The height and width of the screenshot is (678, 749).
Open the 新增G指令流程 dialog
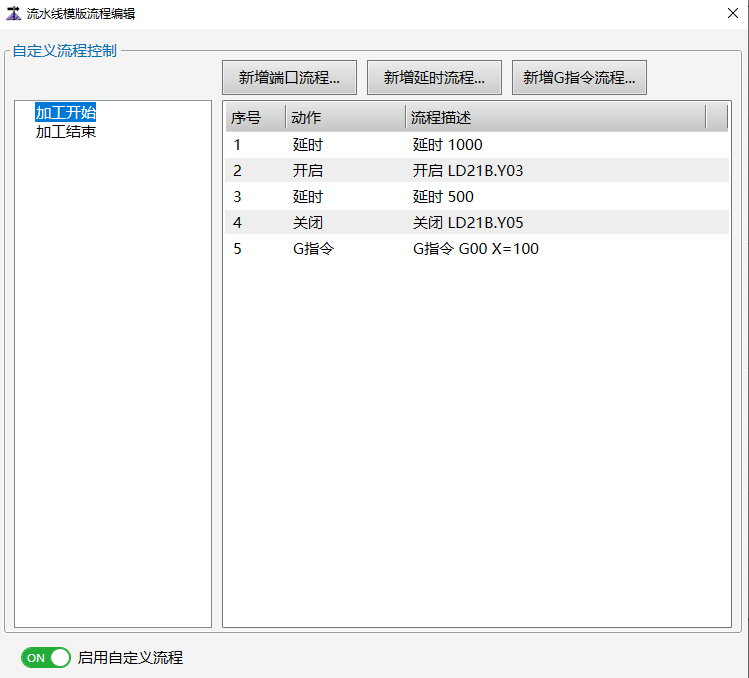(579, 77)
